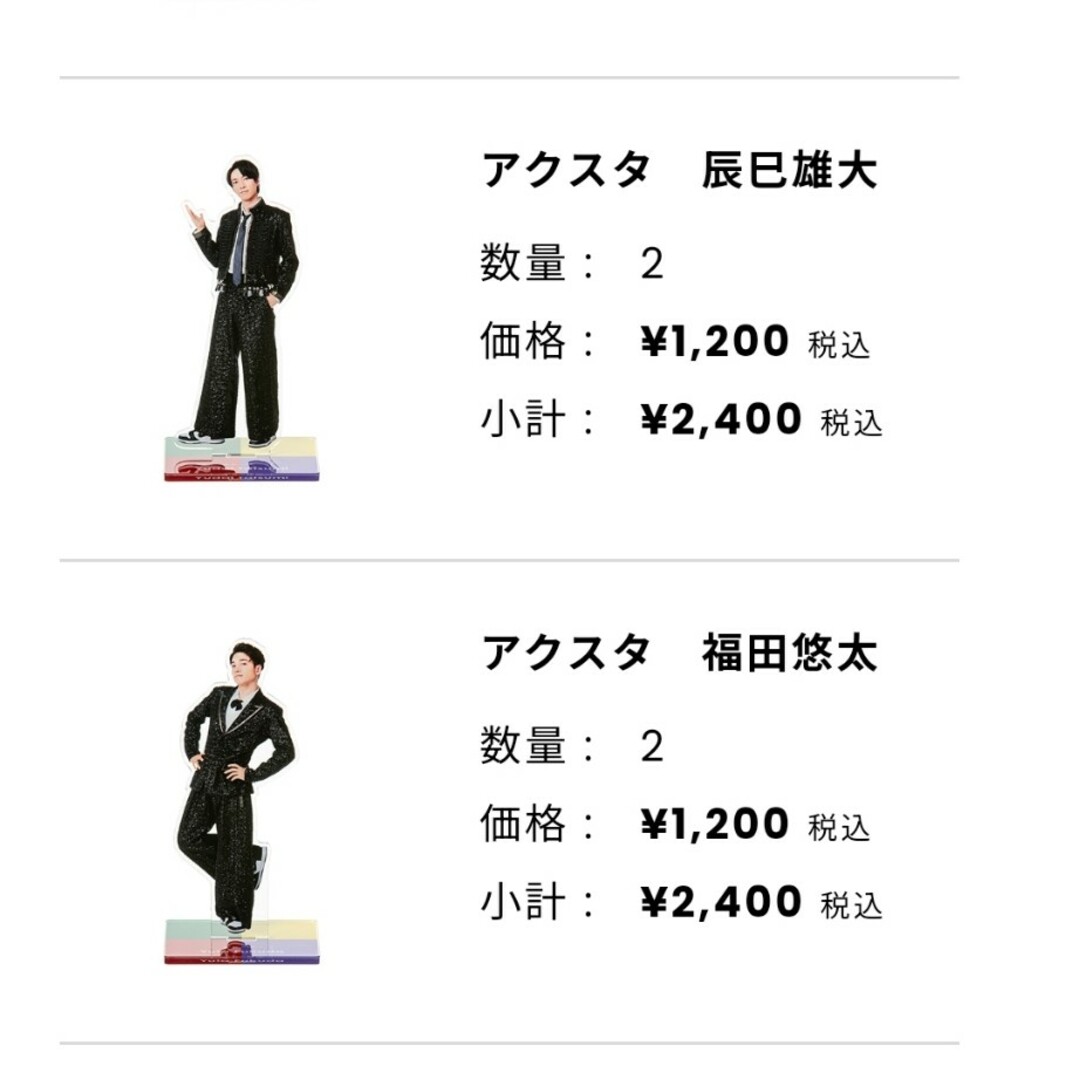Click 税込 next to 福田悠太 subtotal
The width and height of the screenshot is (1080, 1080).
[851, 905]
